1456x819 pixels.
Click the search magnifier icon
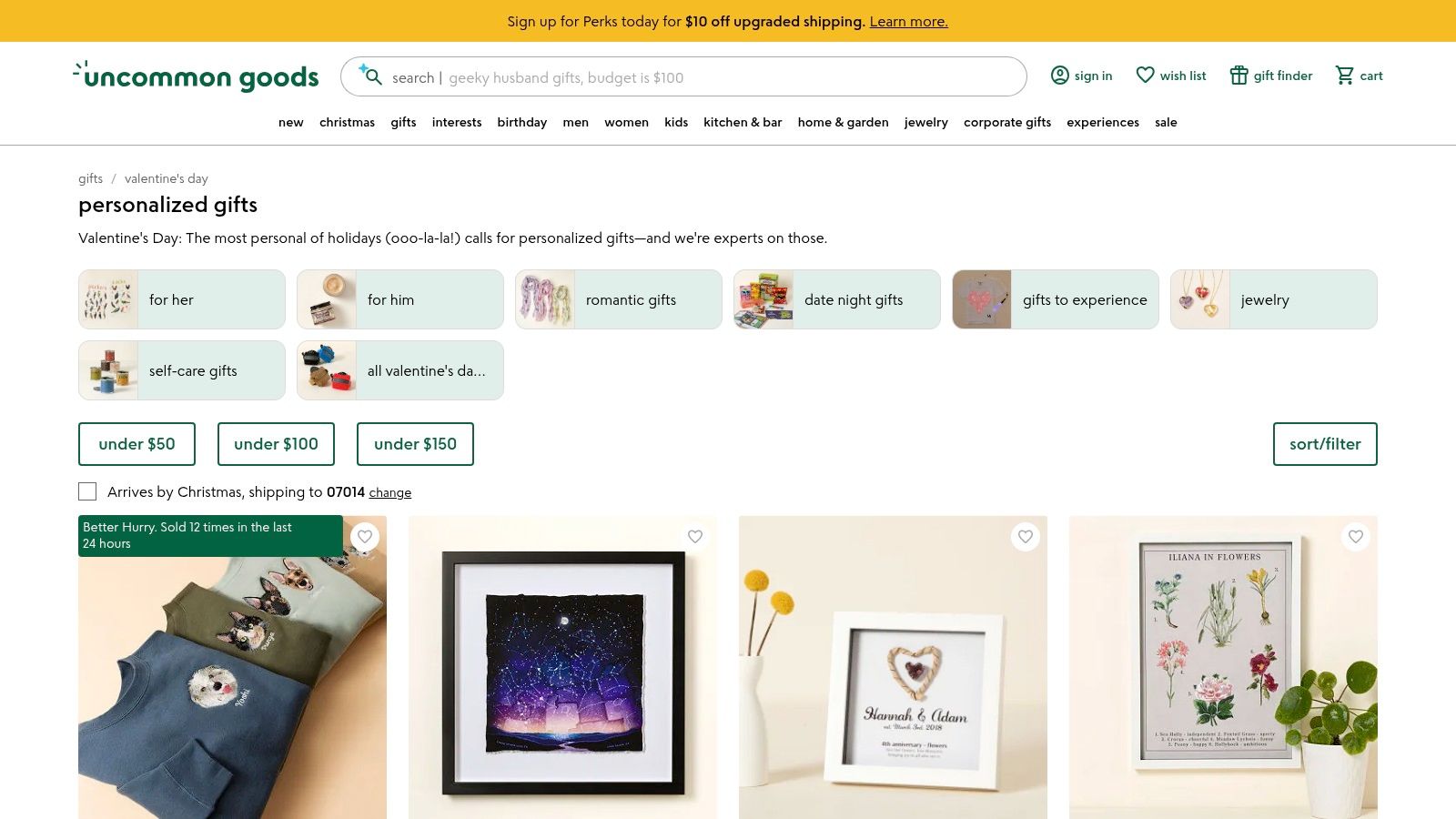370,76
